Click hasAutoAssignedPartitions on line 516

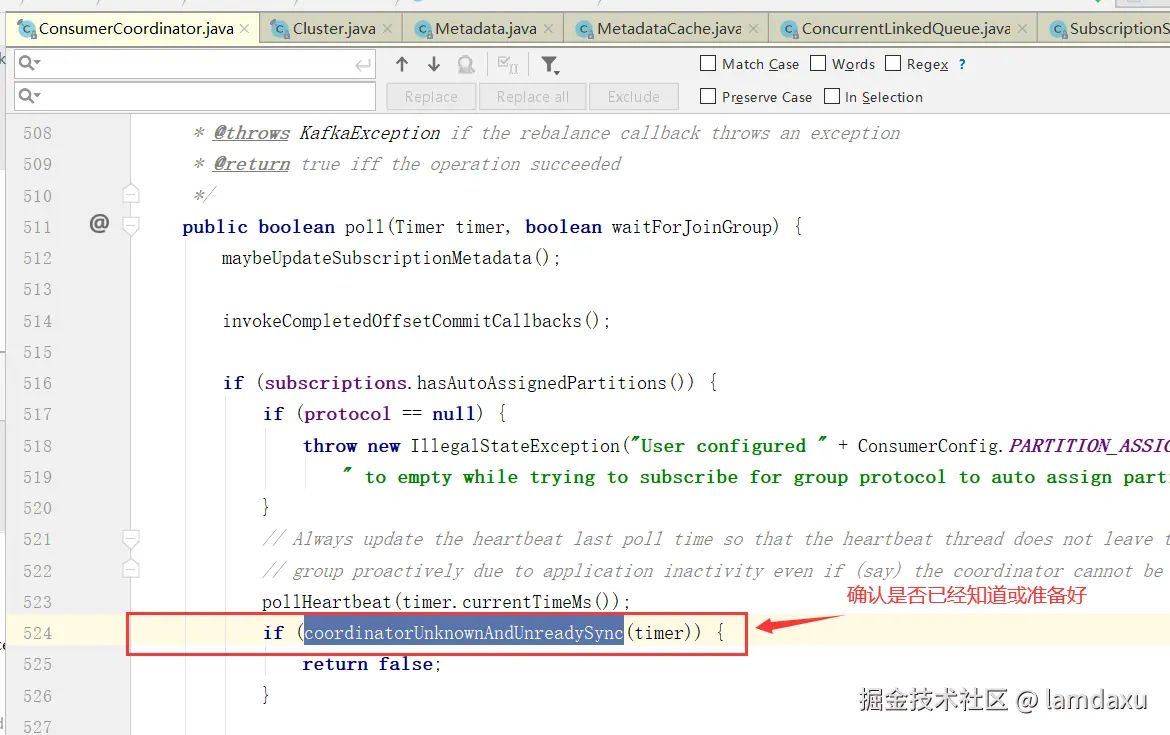coord(541,383)
